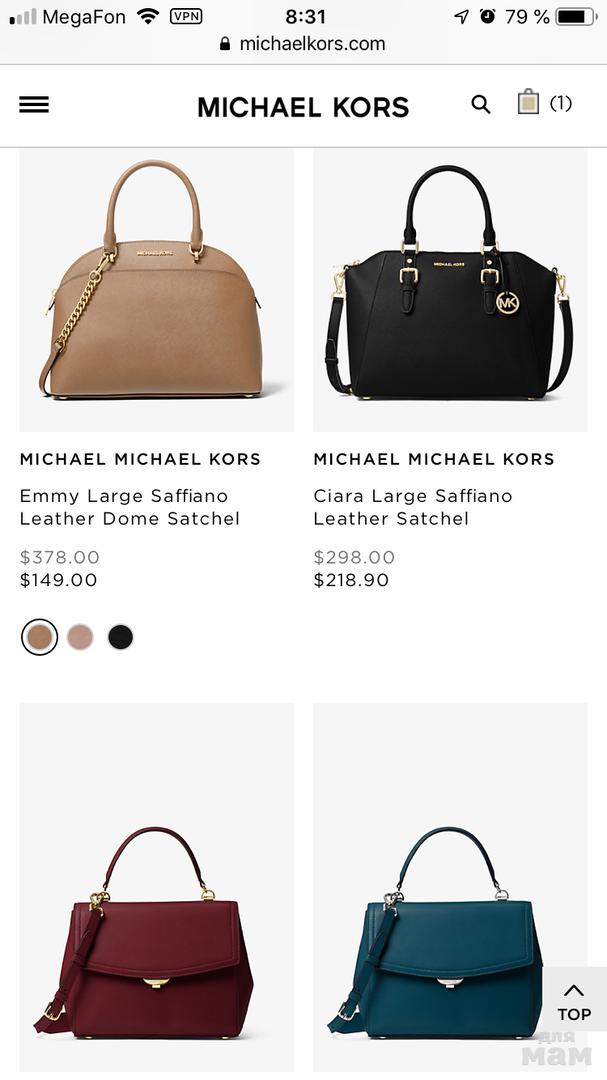
Task: Click the TOP back-to-top arrow button
Action: click(574, 1004)
